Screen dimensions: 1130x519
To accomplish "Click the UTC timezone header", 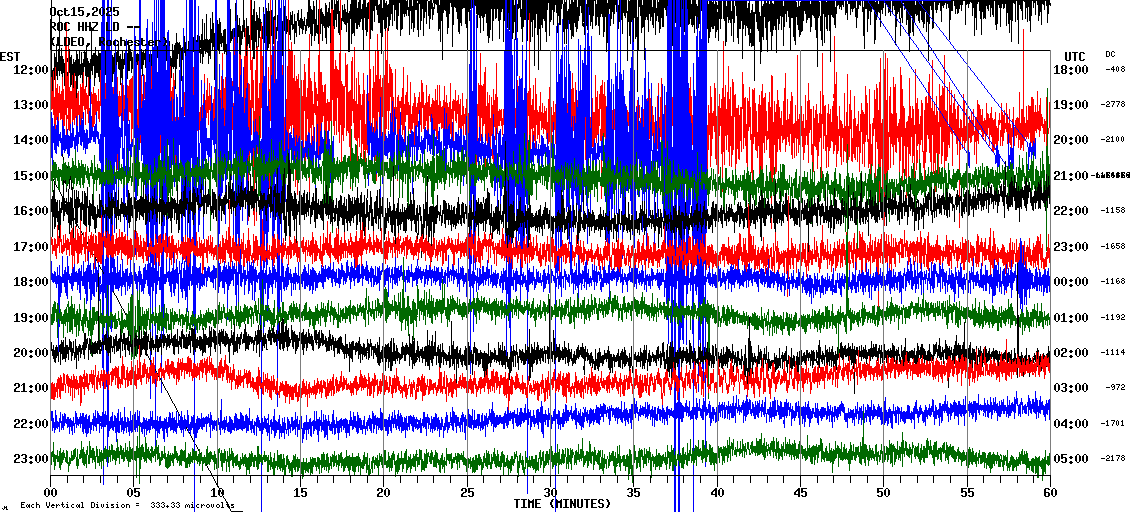I will (1075, 56).
